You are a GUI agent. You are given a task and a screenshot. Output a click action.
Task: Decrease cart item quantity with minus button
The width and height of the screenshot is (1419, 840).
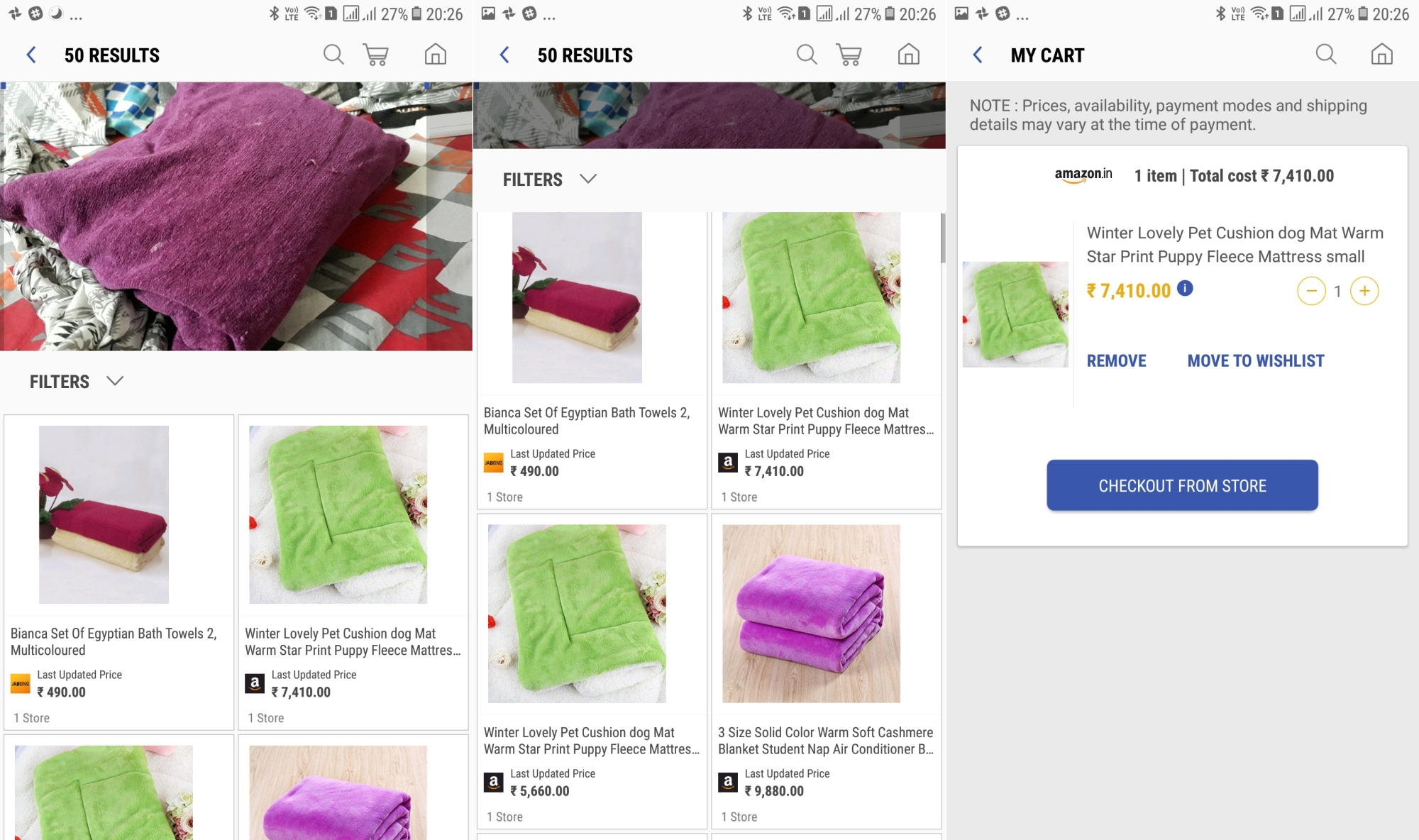coord(1311,291)
